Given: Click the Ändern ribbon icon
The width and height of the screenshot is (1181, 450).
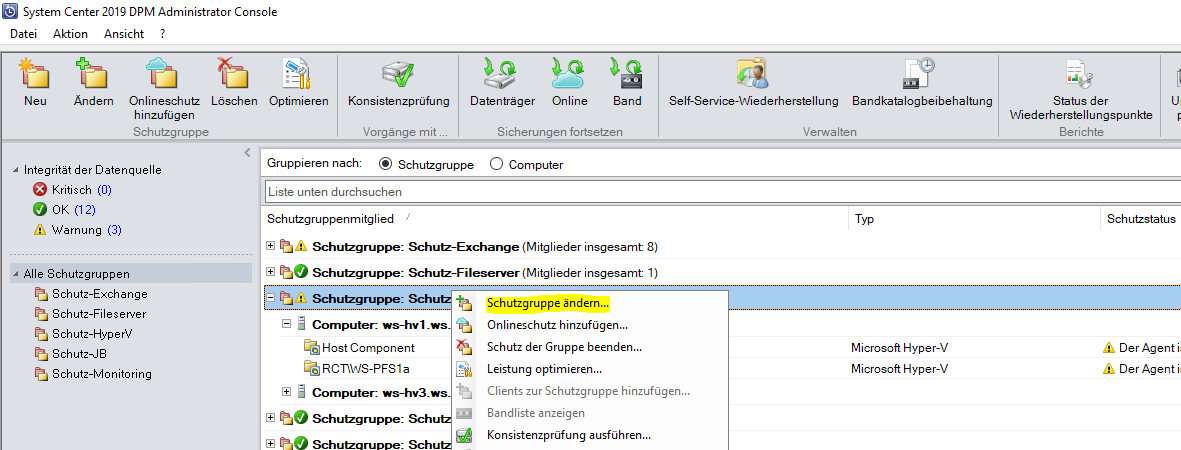Looking at the screenshot, I should click(x=93, y=75).
